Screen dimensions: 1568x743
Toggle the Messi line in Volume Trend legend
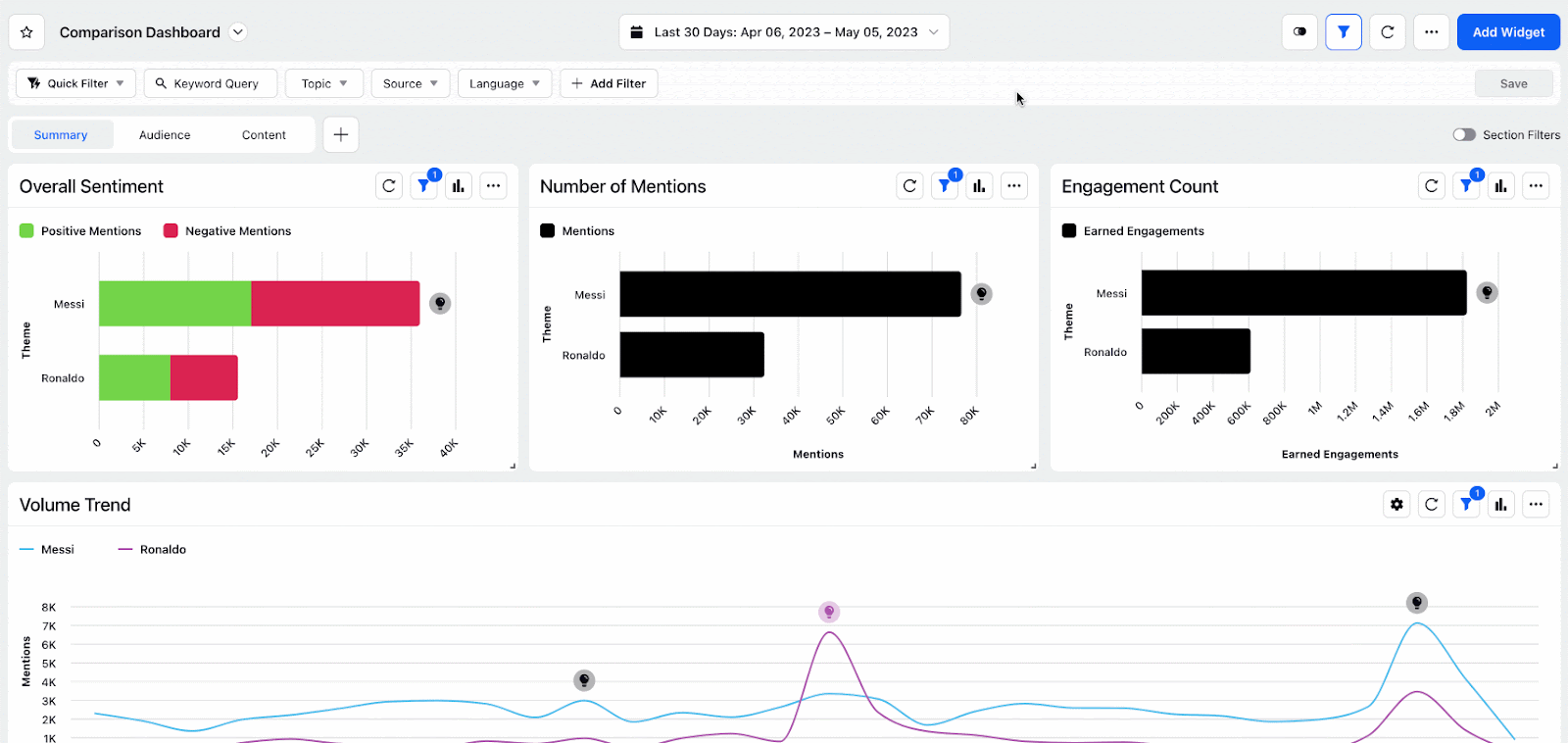[x=47, y=550]
